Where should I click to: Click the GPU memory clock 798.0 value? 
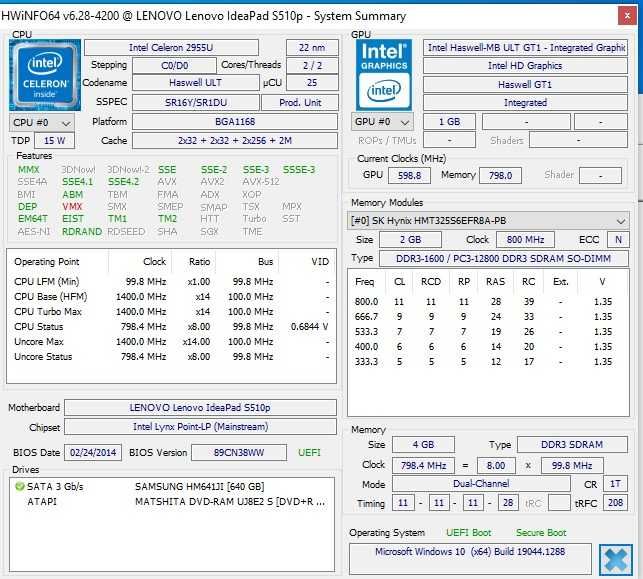(500, 176)
